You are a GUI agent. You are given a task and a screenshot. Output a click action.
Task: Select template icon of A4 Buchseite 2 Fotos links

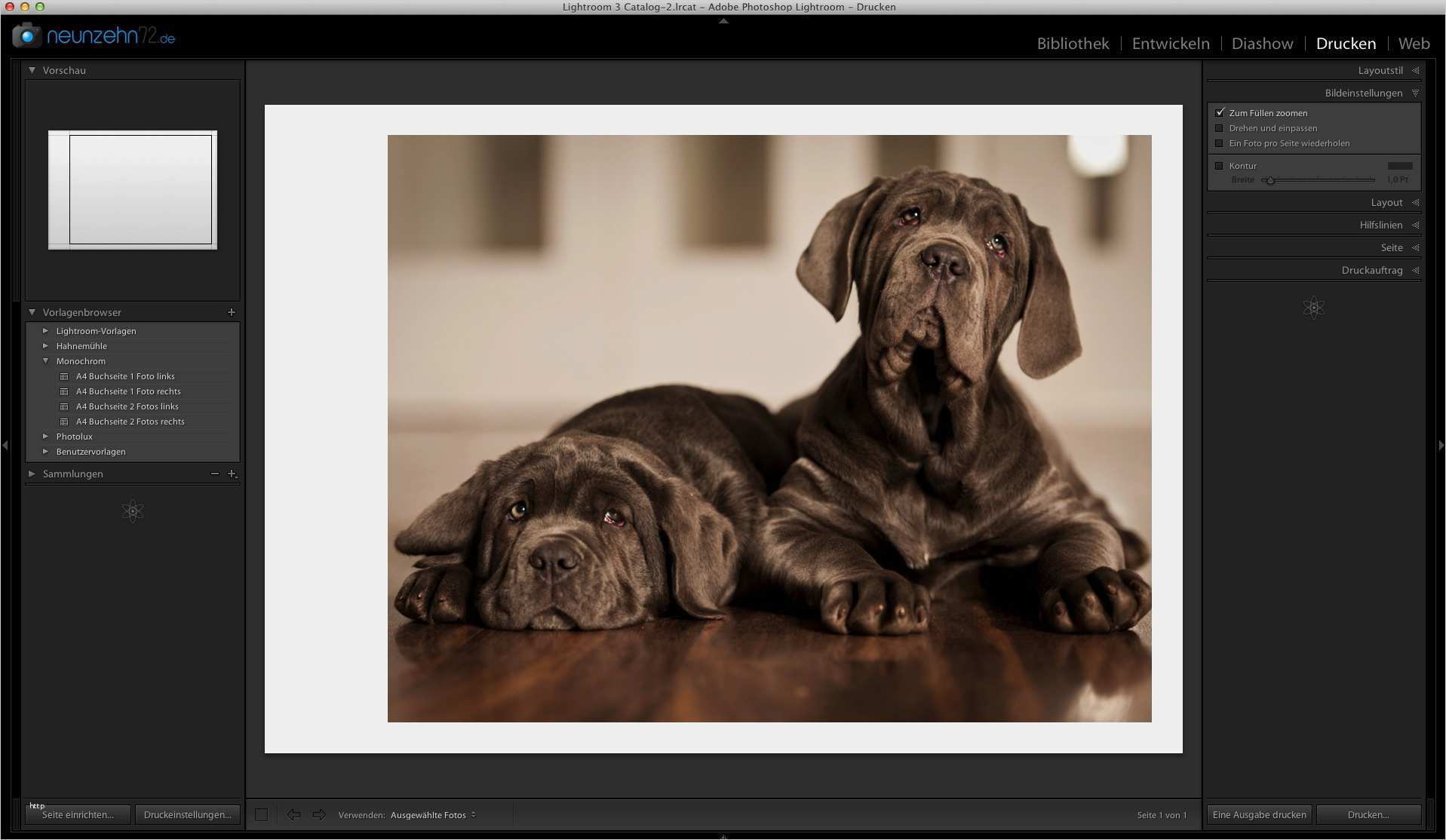coord(64,406)
